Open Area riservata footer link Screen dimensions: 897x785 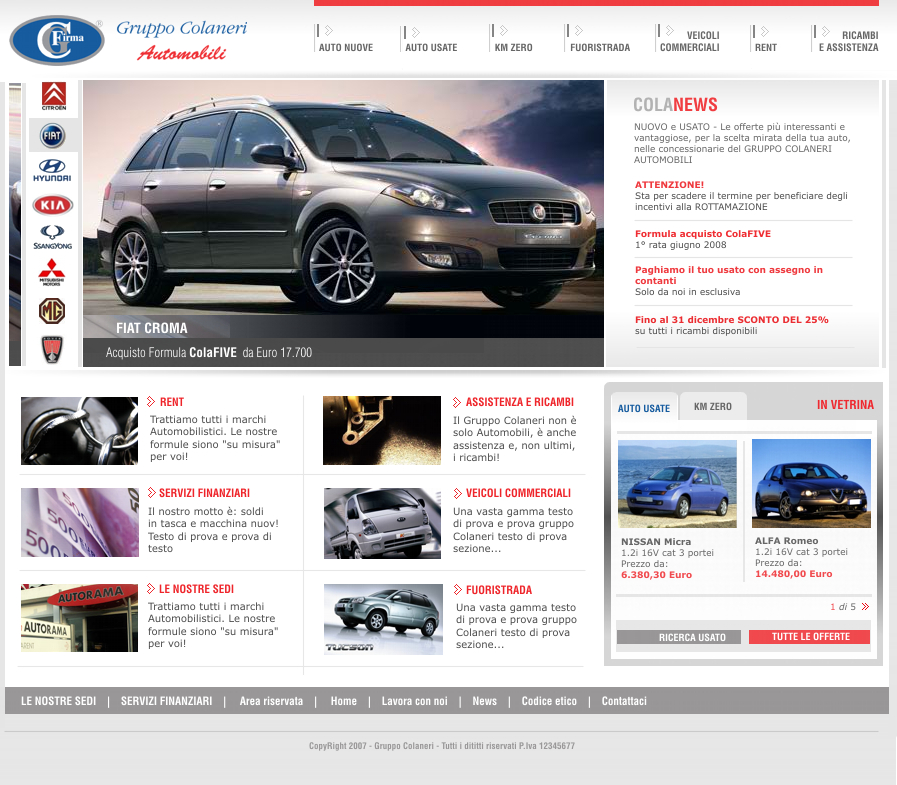point(271,701)
